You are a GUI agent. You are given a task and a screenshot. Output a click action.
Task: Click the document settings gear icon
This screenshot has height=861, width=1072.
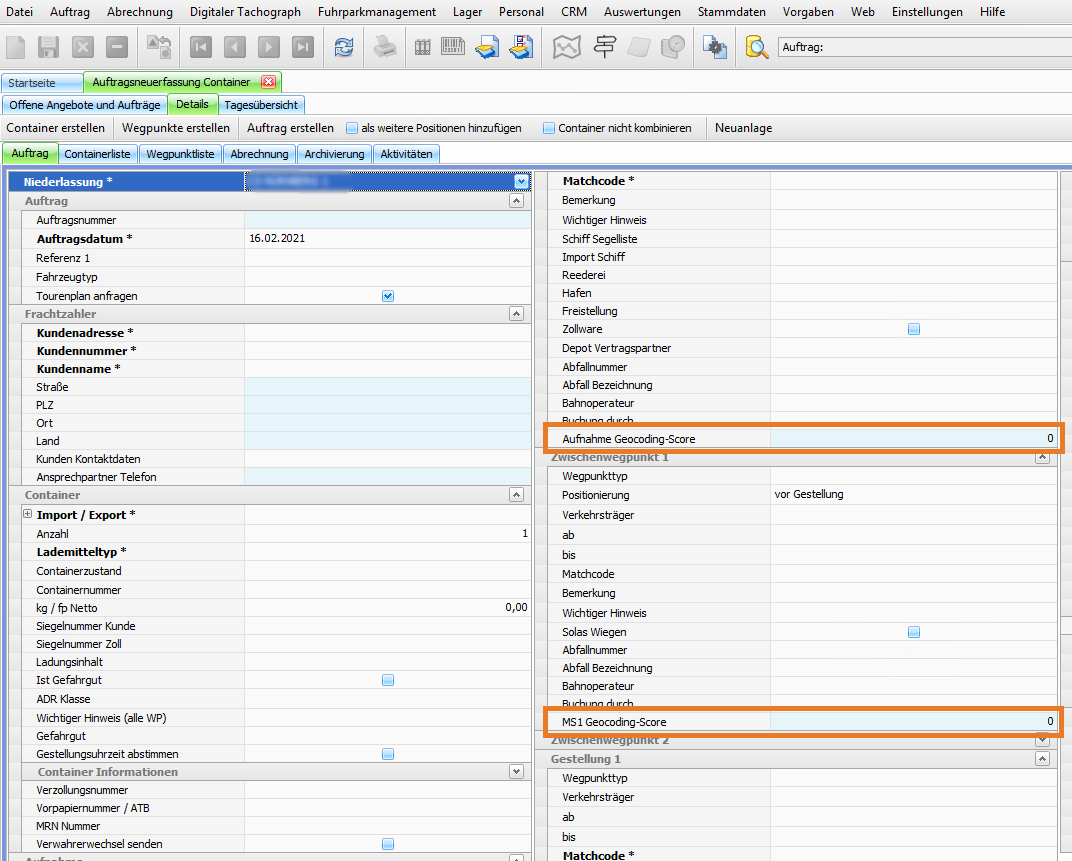[x=714, y=47]
